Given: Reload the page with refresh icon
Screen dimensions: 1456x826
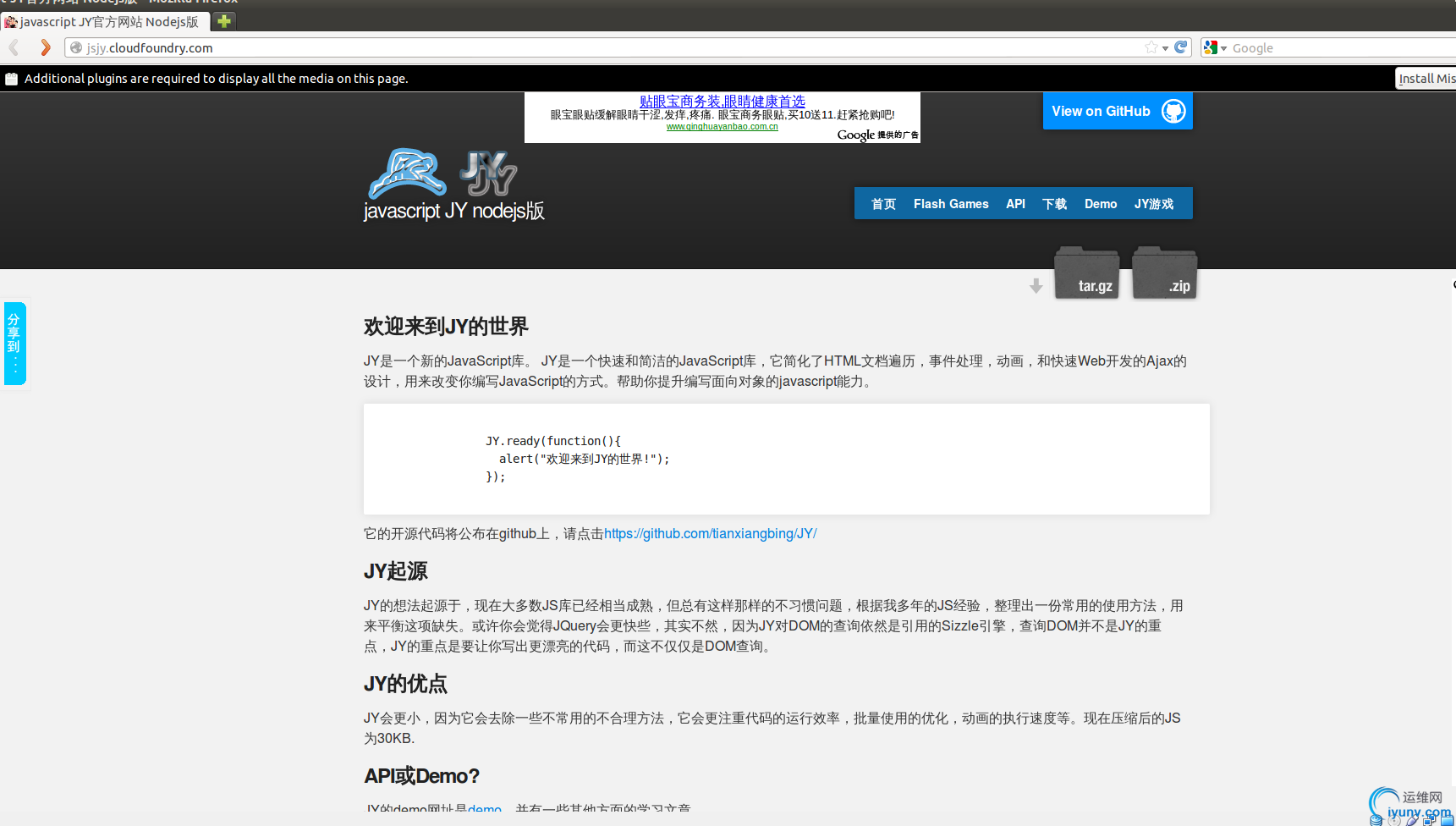Looking at the screenshot, I should [x=1181, y=47].
